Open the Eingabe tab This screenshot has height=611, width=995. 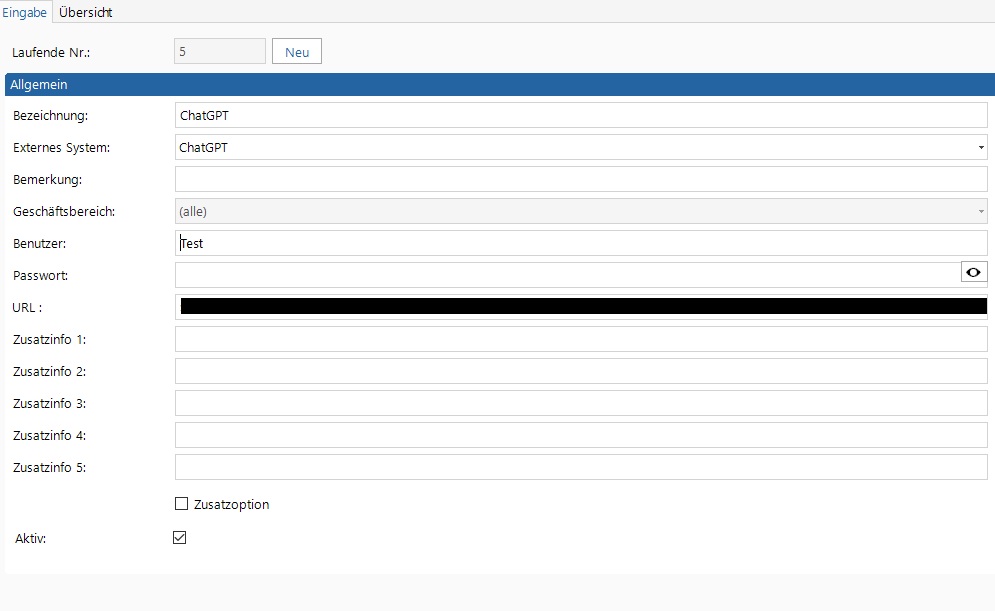(24, 12)
